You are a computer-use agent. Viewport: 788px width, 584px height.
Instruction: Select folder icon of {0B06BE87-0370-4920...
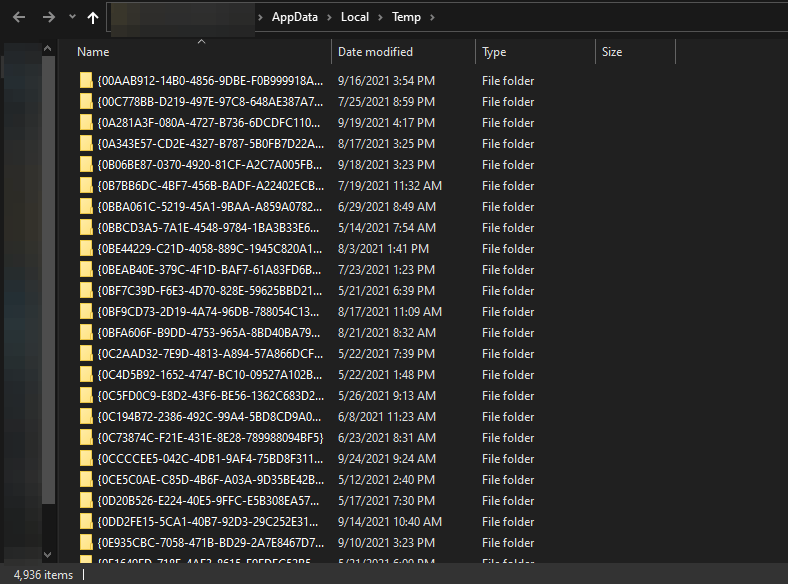[86, 164]
